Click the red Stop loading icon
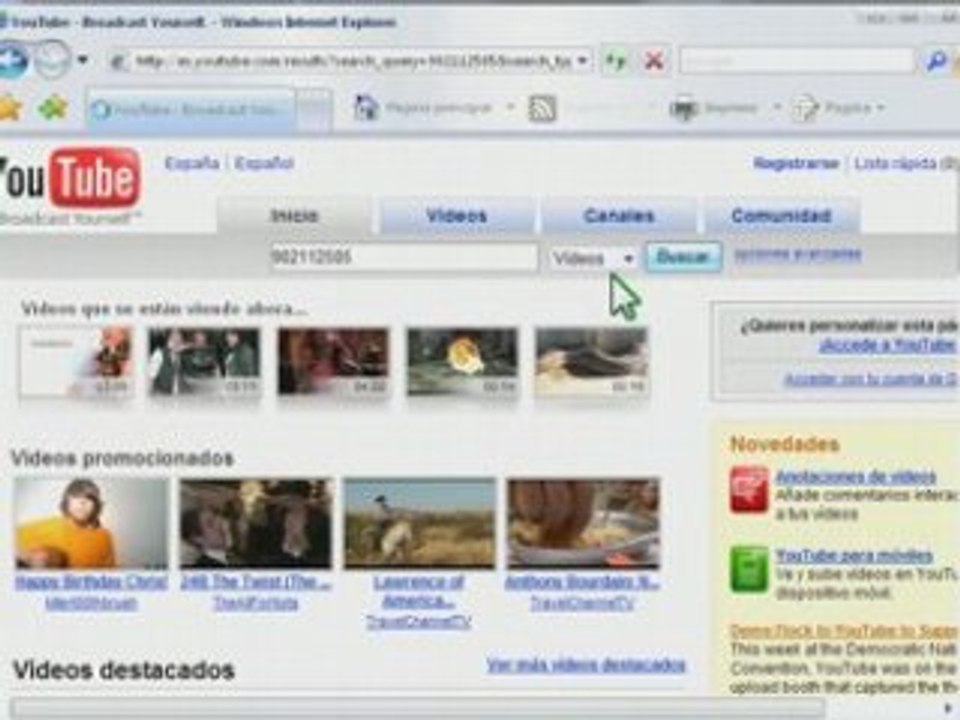Viewport: 960px width, 720px height. 654,61
